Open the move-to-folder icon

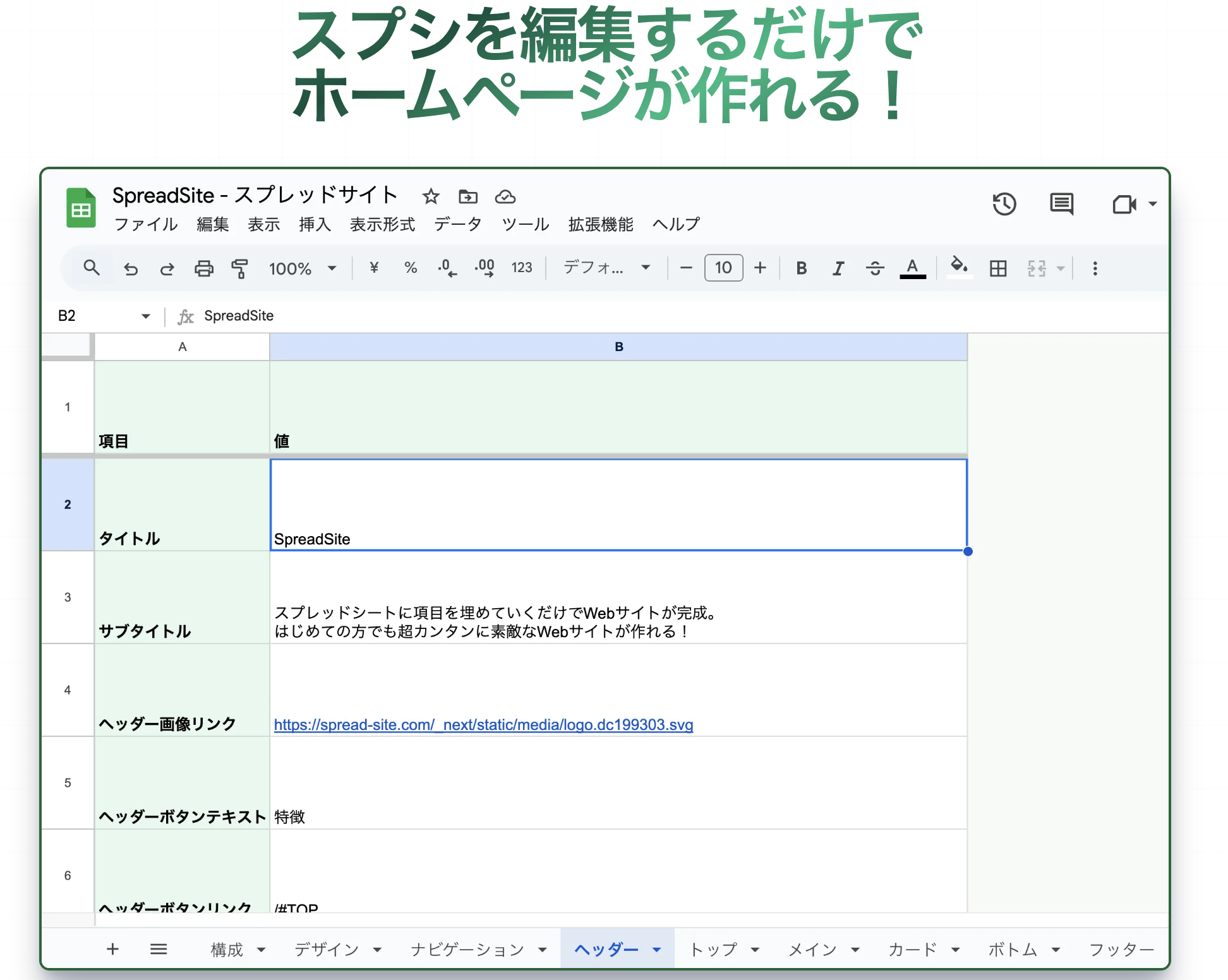[x=468, y=196]
